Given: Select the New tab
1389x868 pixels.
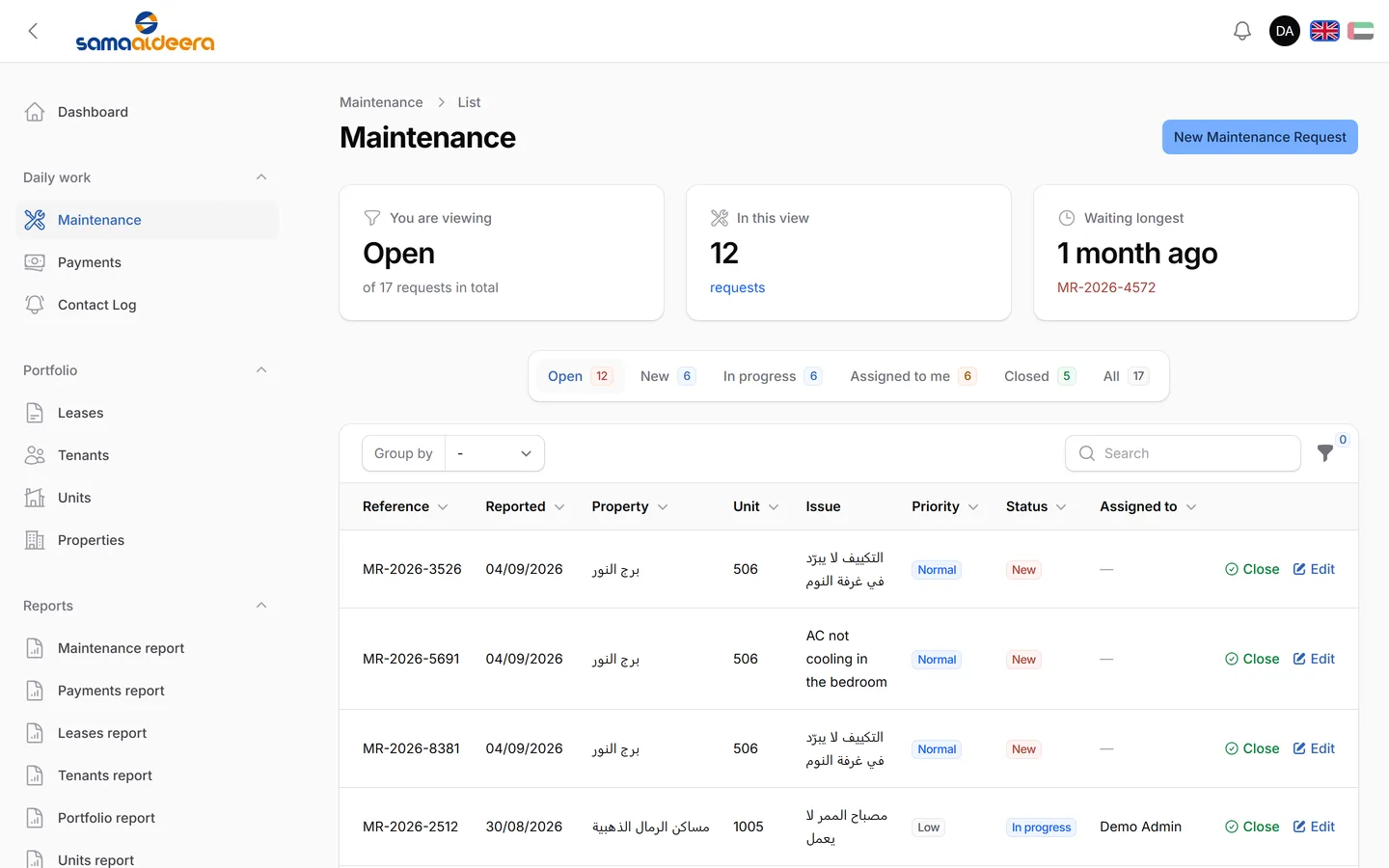Looking at the screenshot, I should coord(667,376).
